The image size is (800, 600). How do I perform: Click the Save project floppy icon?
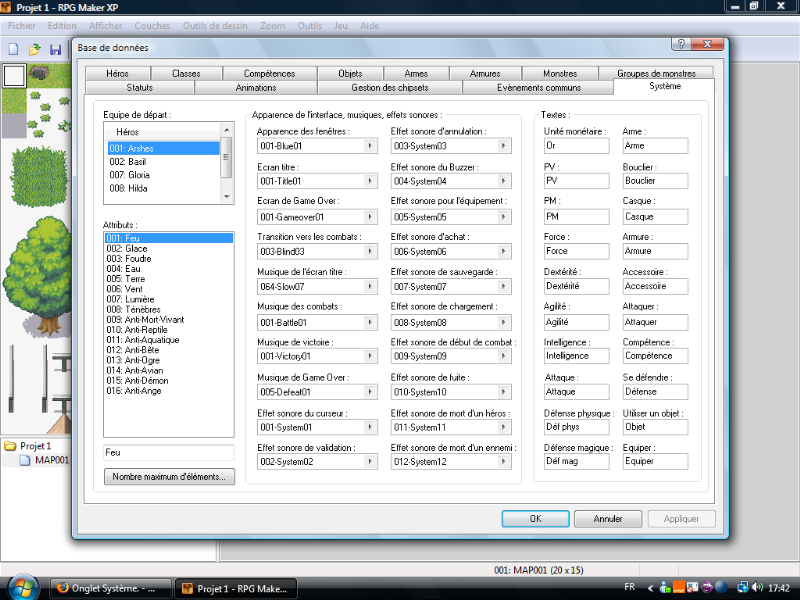[56, 49]
